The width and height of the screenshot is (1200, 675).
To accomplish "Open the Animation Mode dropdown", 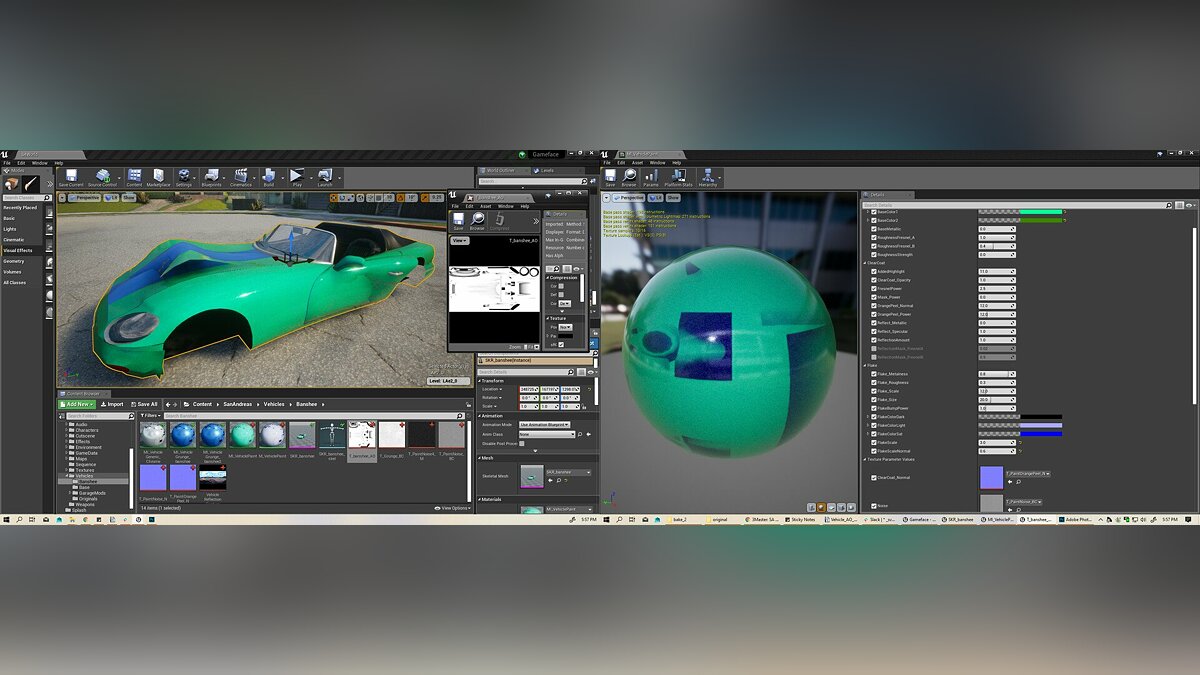I will point(547,425).
